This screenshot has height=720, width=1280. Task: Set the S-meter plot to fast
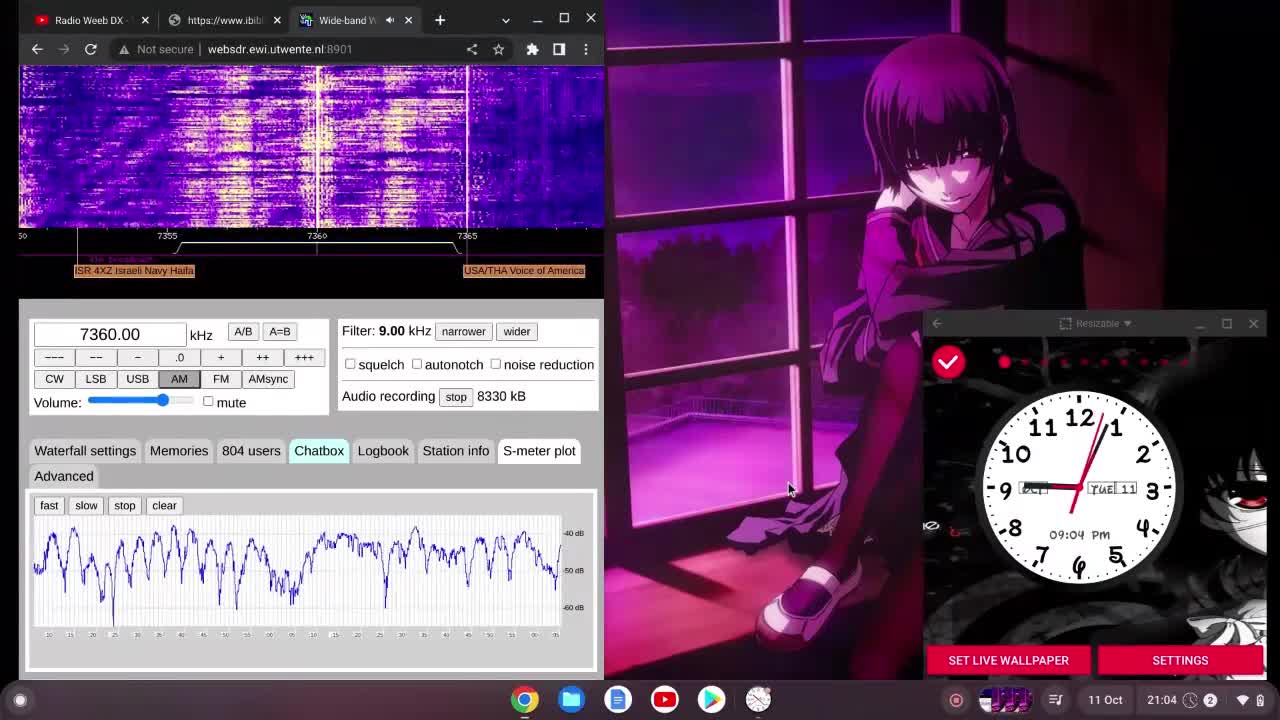(x=49, y=505)
